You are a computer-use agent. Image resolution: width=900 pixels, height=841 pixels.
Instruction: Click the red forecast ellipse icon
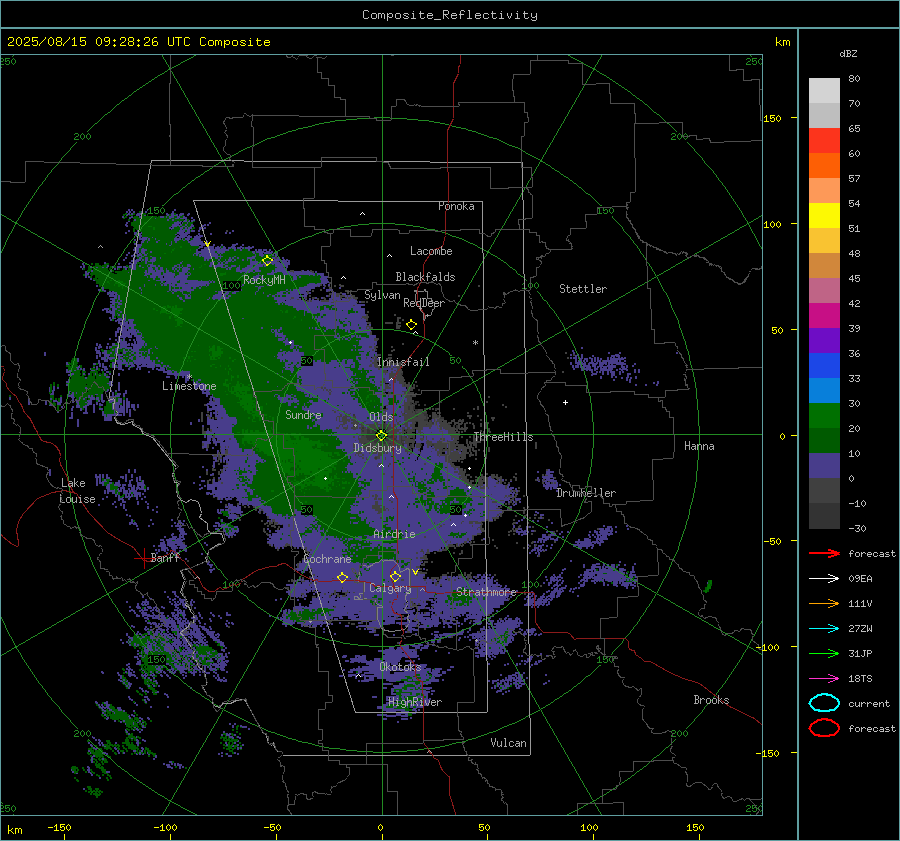click(824, 728)
